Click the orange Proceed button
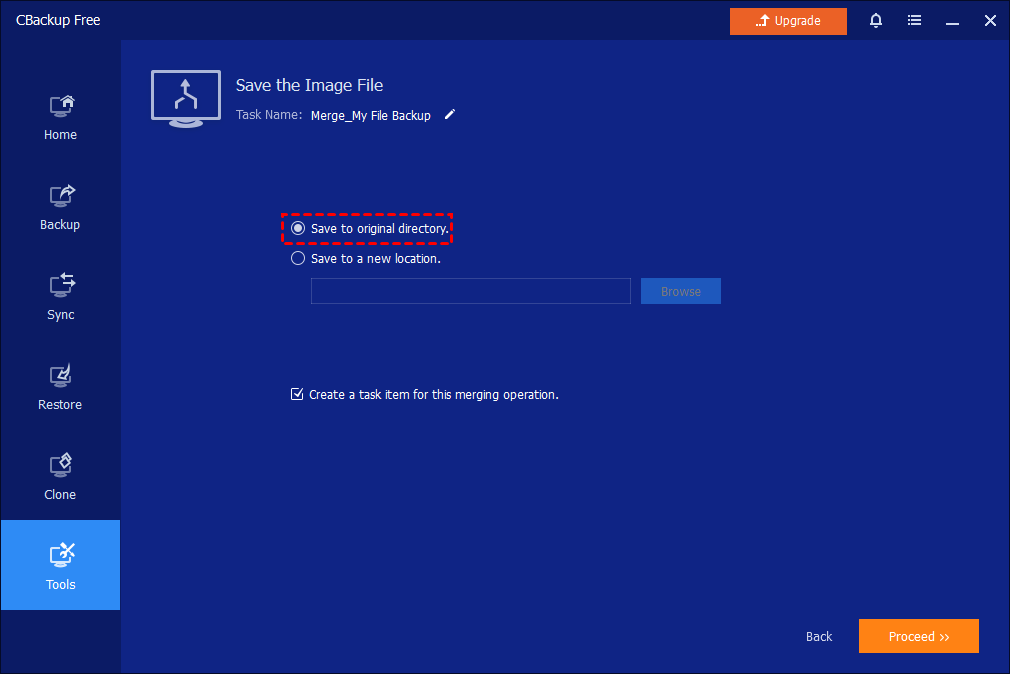Image resolution: width=1010 pixels, height=674 pixels. [918, 636]
